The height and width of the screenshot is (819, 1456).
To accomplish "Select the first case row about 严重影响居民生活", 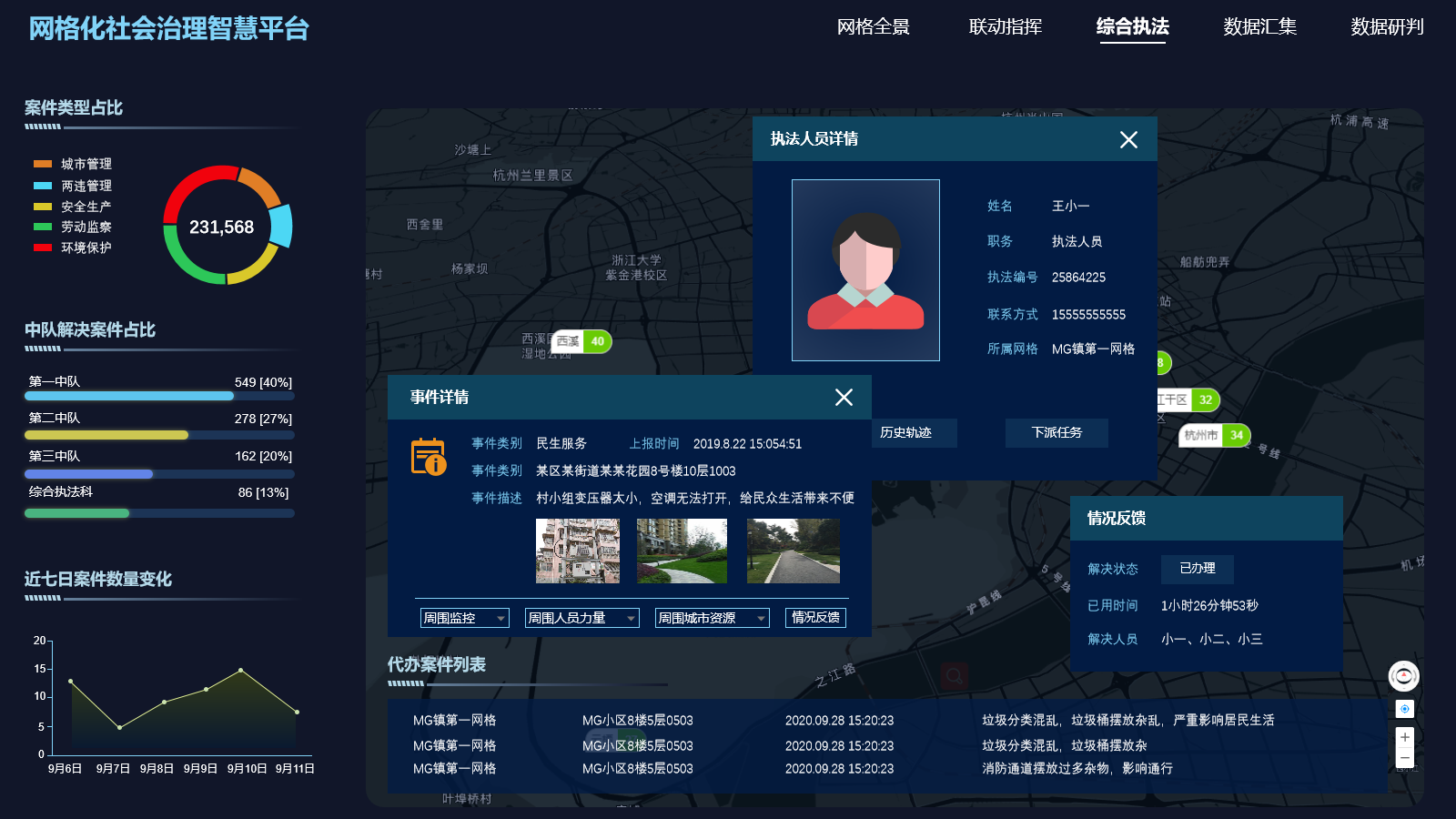I will (x=887, y=720).
